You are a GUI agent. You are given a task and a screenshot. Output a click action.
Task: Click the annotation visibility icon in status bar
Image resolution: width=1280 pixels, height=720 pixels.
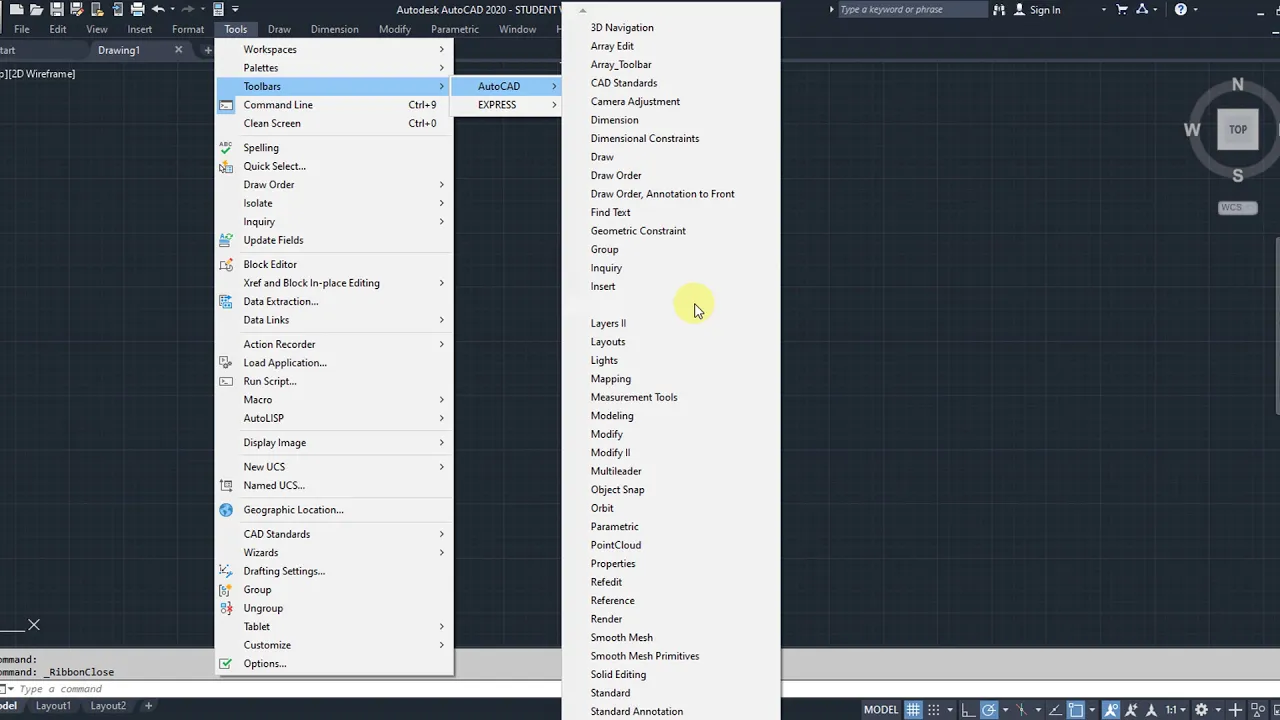click(1111, 710)
